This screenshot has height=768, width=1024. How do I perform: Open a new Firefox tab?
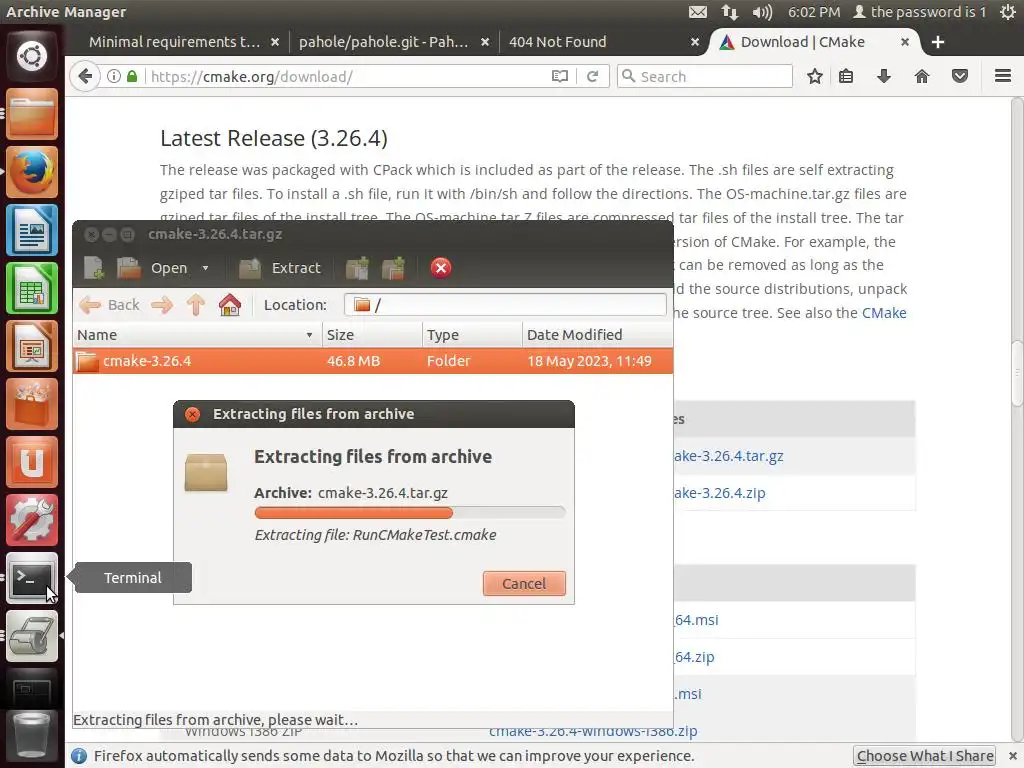(938, 42)
